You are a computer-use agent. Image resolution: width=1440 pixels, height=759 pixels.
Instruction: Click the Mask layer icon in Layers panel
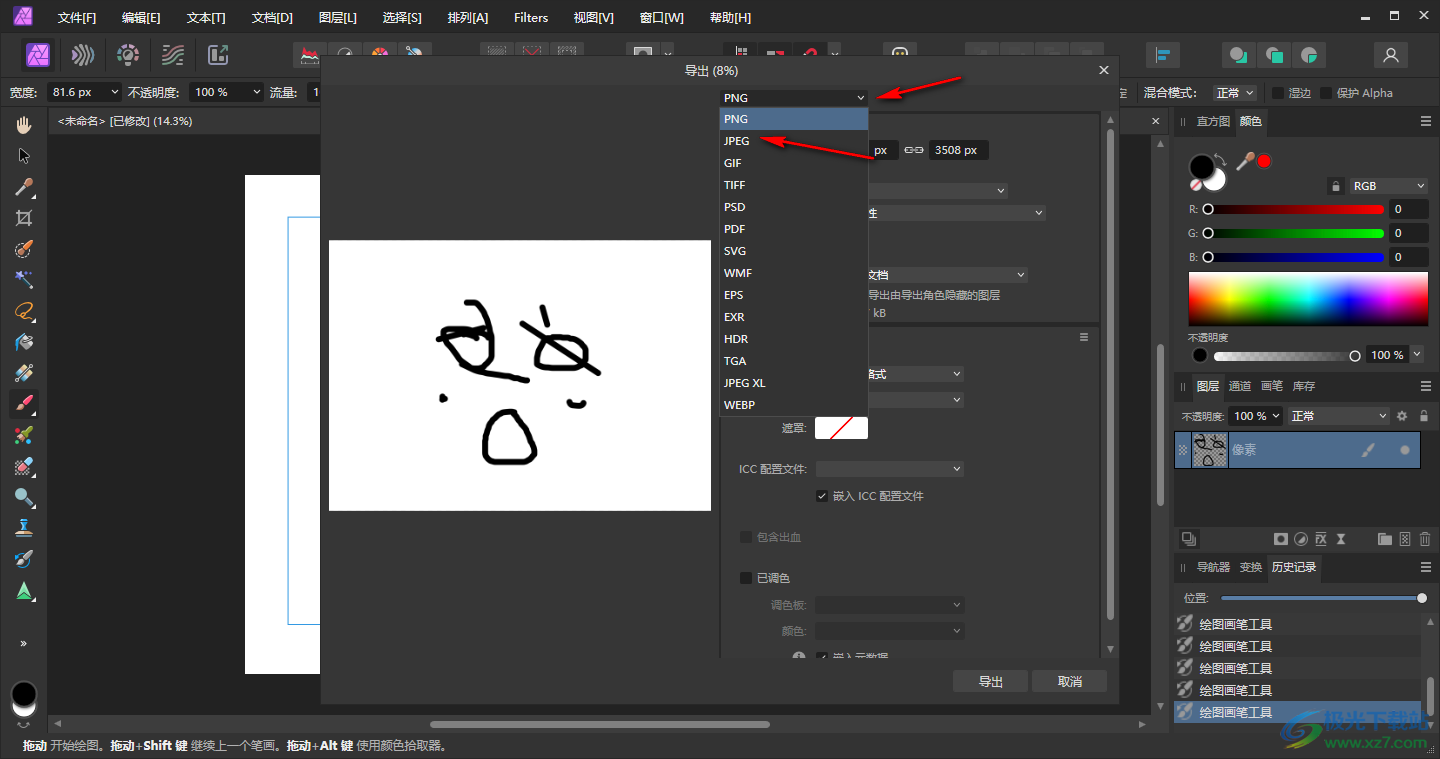click(1279, 539)
